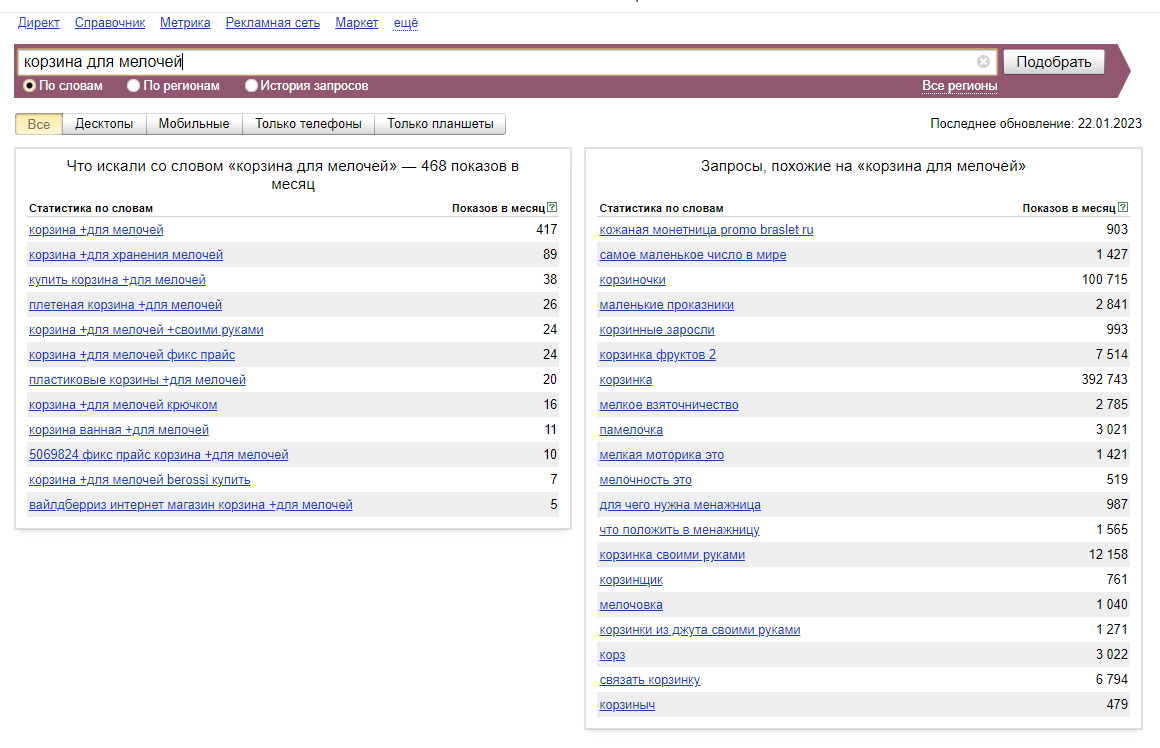The width and height of the screenshot is (1160, 748).
Task: Open similar query 'корзинка своими руками'
Action: click(672, 555)
